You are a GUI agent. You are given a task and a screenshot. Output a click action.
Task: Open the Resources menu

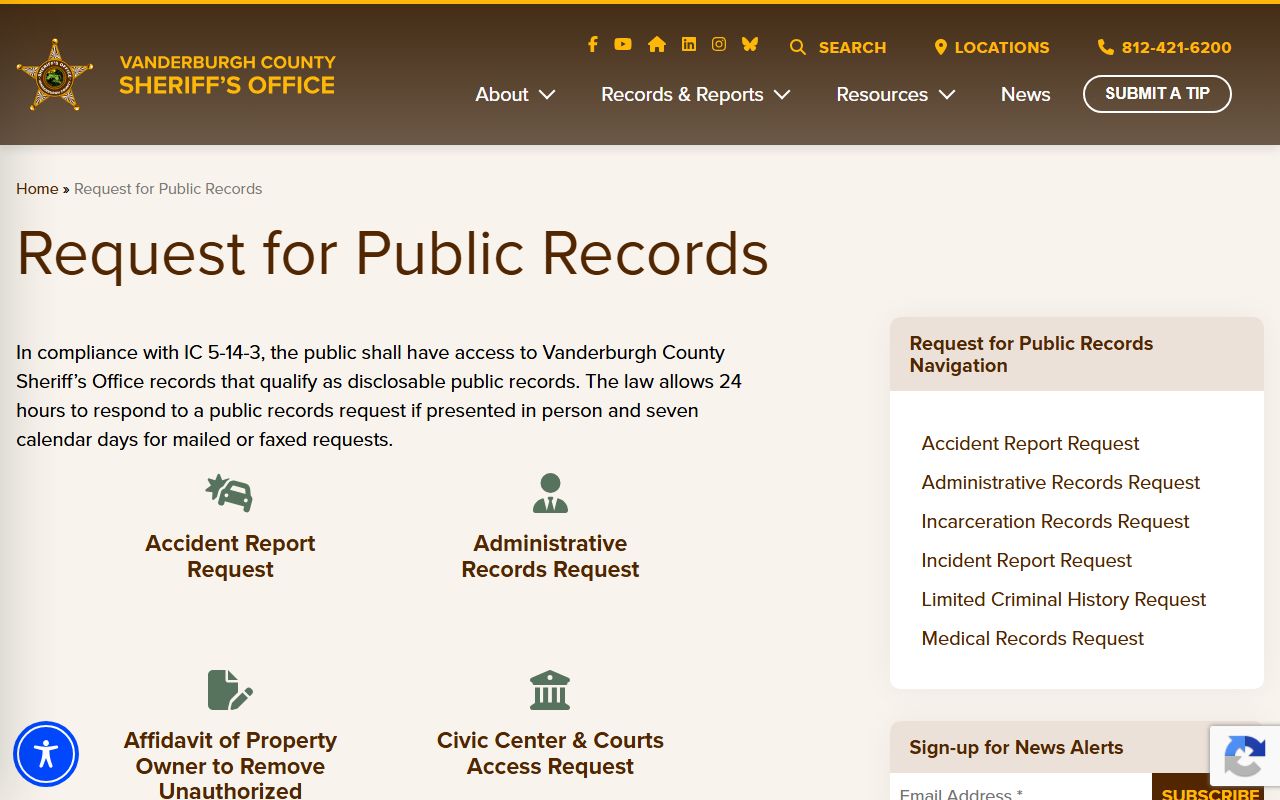point(882,94)
